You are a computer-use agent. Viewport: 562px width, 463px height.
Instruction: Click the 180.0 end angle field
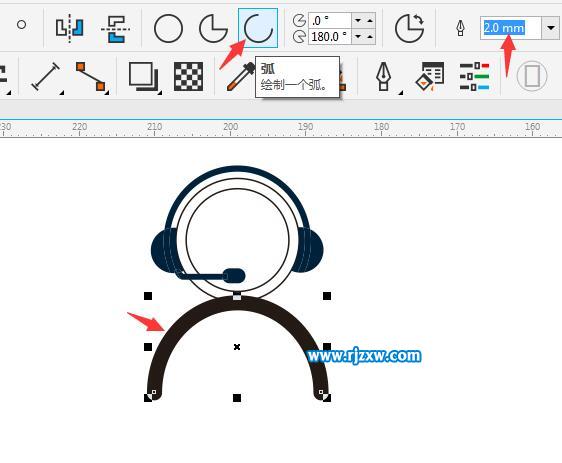(330, 36)
